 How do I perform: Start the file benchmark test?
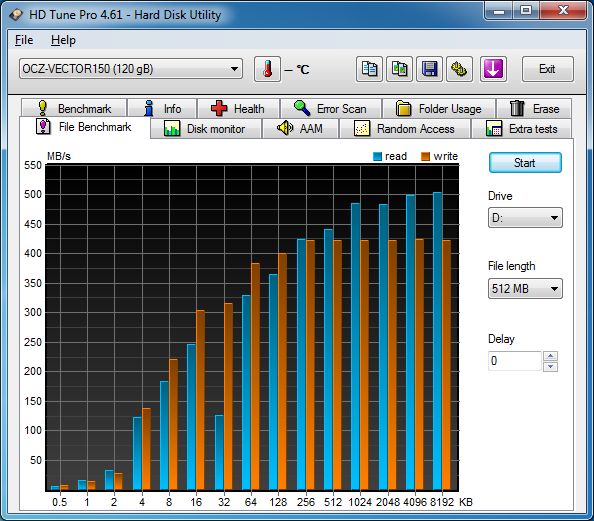[525, 163]
